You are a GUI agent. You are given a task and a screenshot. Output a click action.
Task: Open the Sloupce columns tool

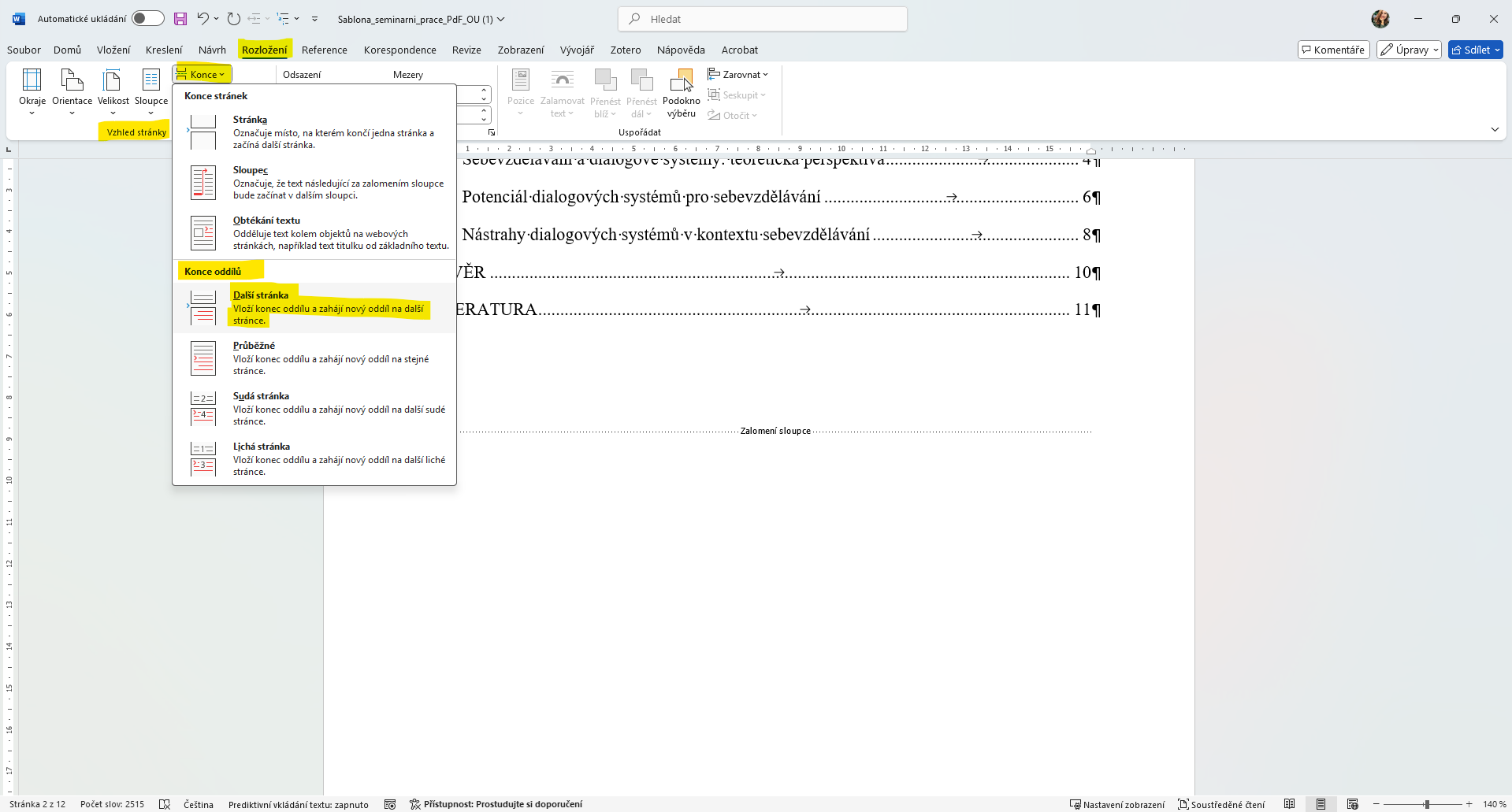coord(150,81)
